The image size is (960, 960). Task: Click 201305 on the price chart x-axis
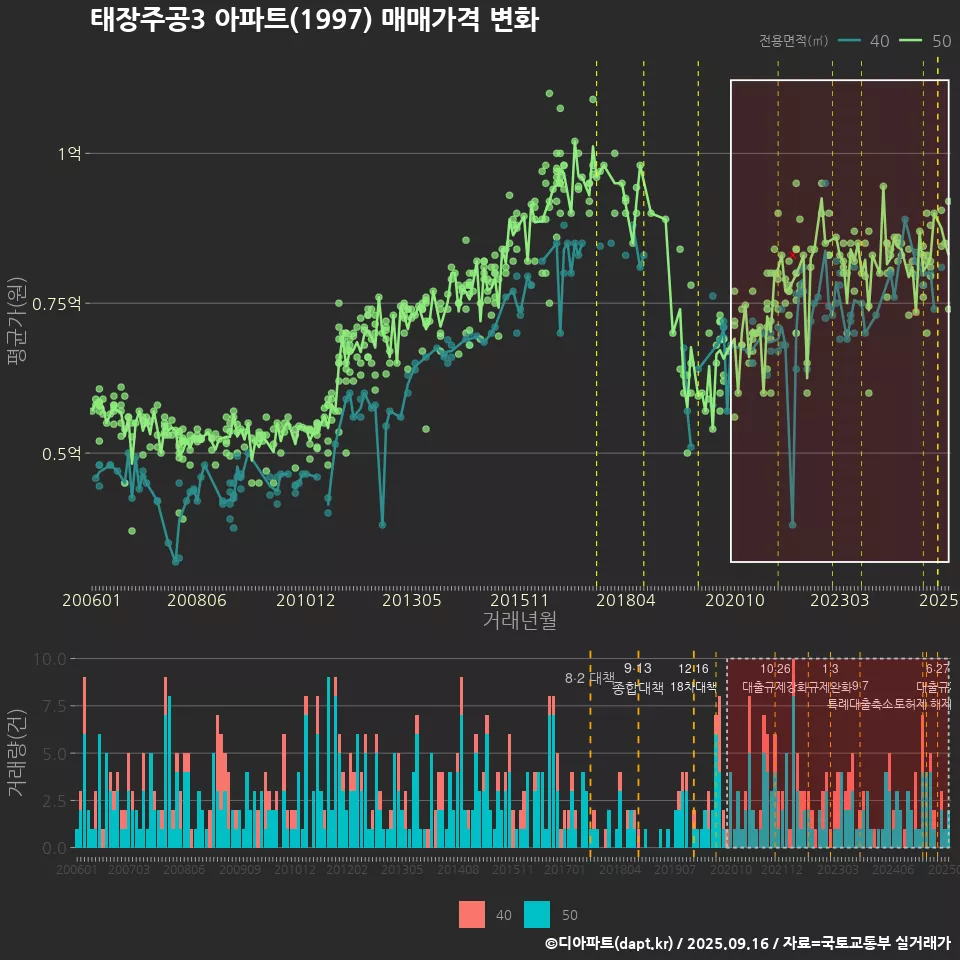[411, 600]
